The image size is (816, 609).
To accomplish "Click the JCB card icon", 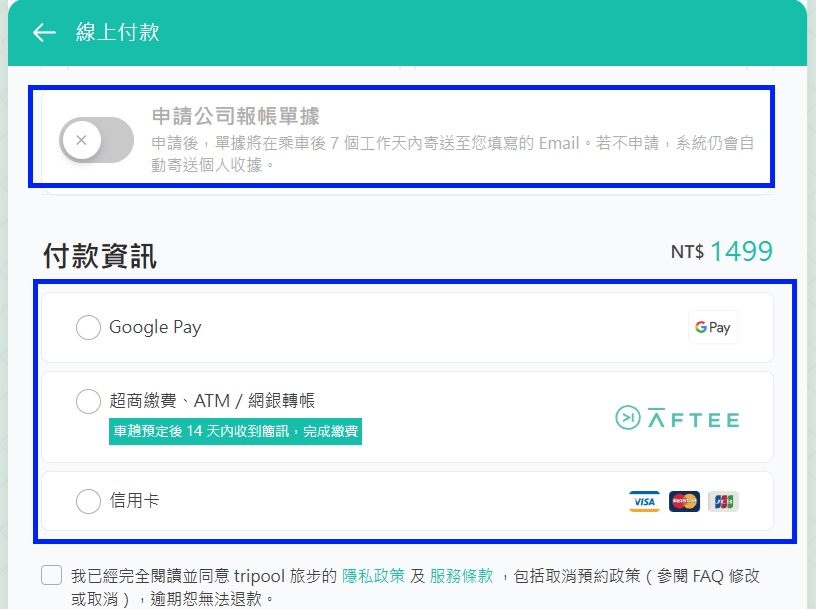I will click(x=722, y=500).
